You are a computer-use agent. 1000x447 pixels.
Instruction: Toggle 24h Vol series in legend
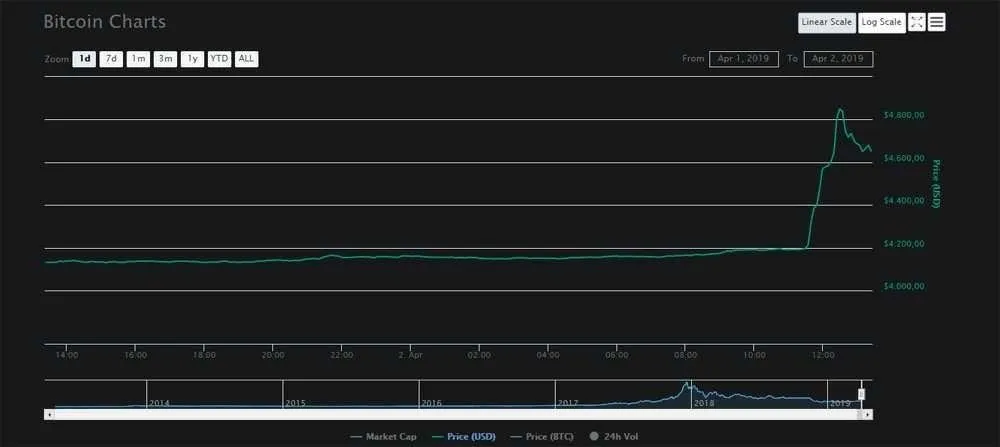coord(614,437)
